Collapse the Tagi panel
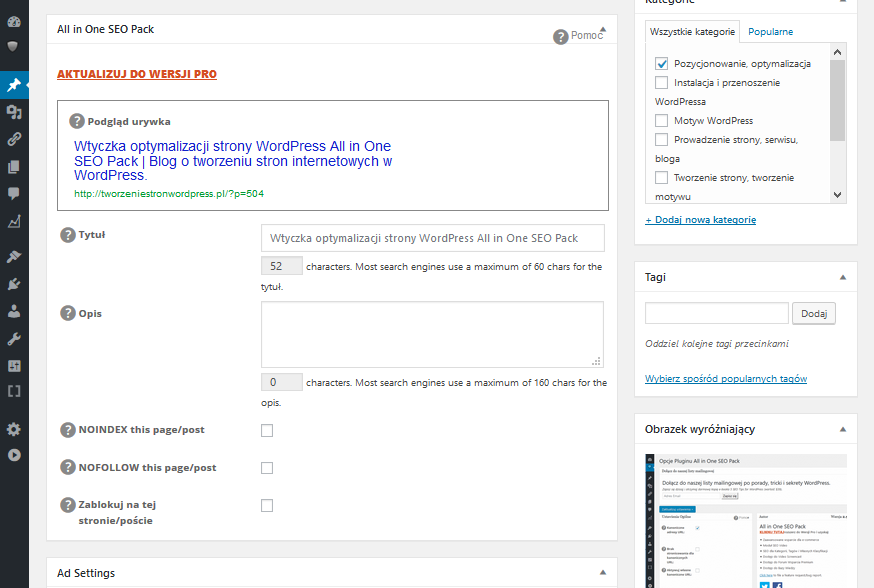The width and height of the screenshot is (874, 588). click(x=843, y=277)
